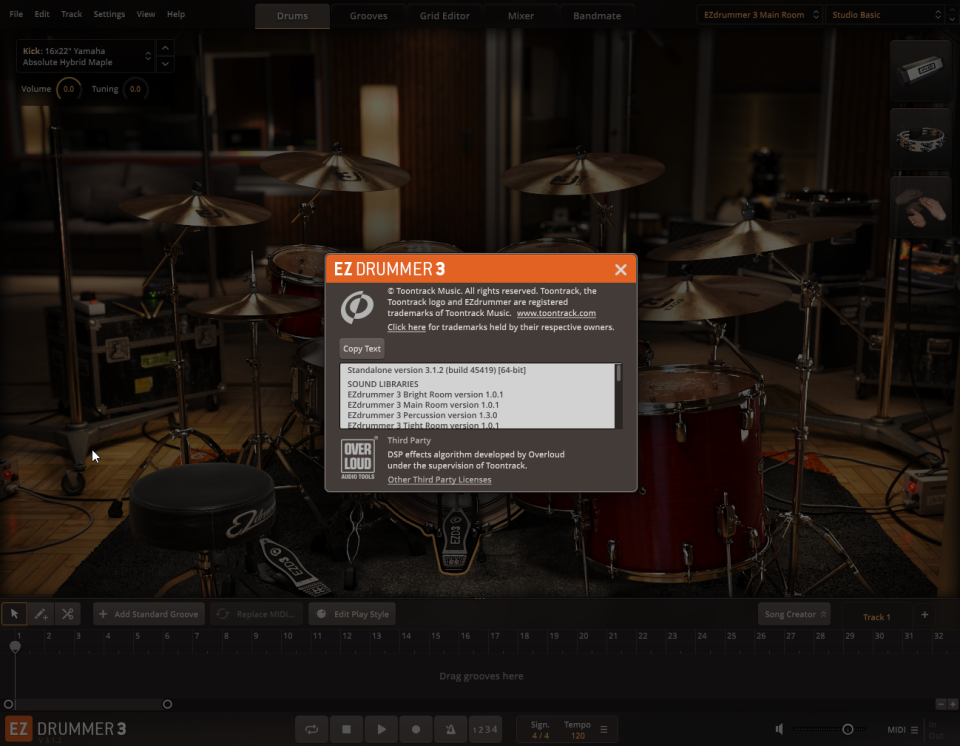Click the EZ Drummer 3 logo bottom left
Screen dimensions: 960x746
point(66,729)
